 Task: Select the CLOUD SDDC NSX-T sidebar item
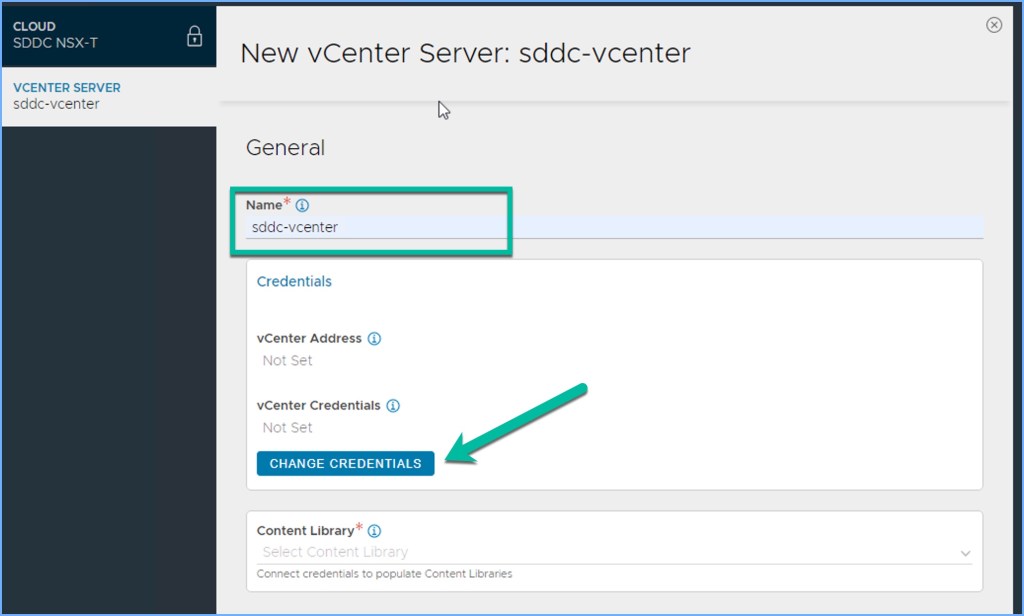pos(90,35)
